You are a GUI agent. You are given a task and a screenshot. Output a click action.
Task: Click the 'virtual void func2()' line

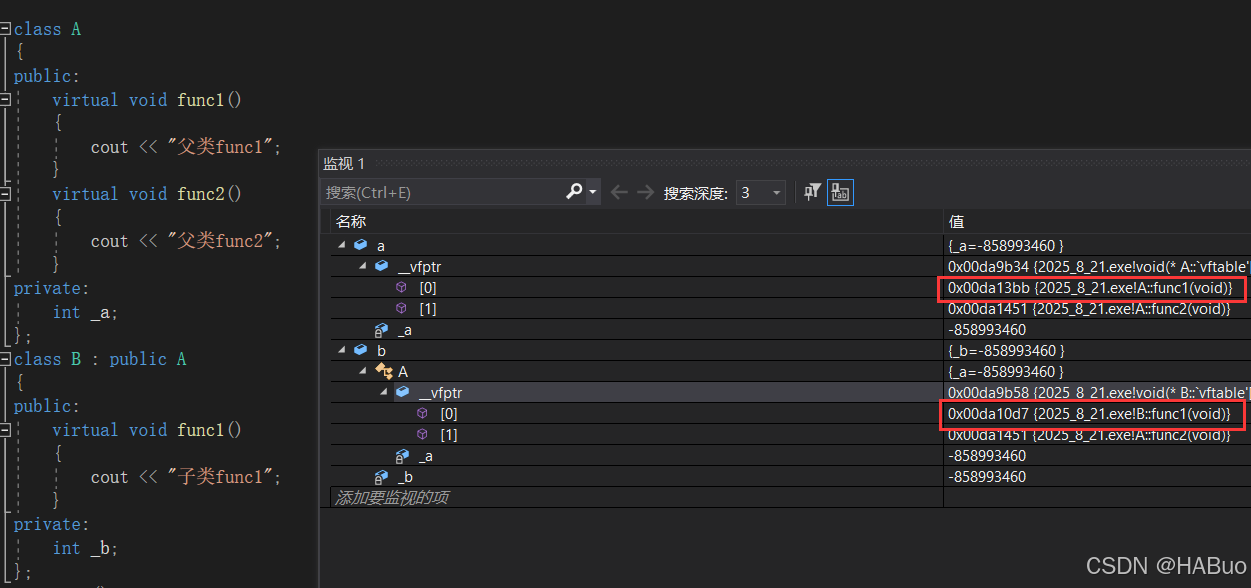147,194
